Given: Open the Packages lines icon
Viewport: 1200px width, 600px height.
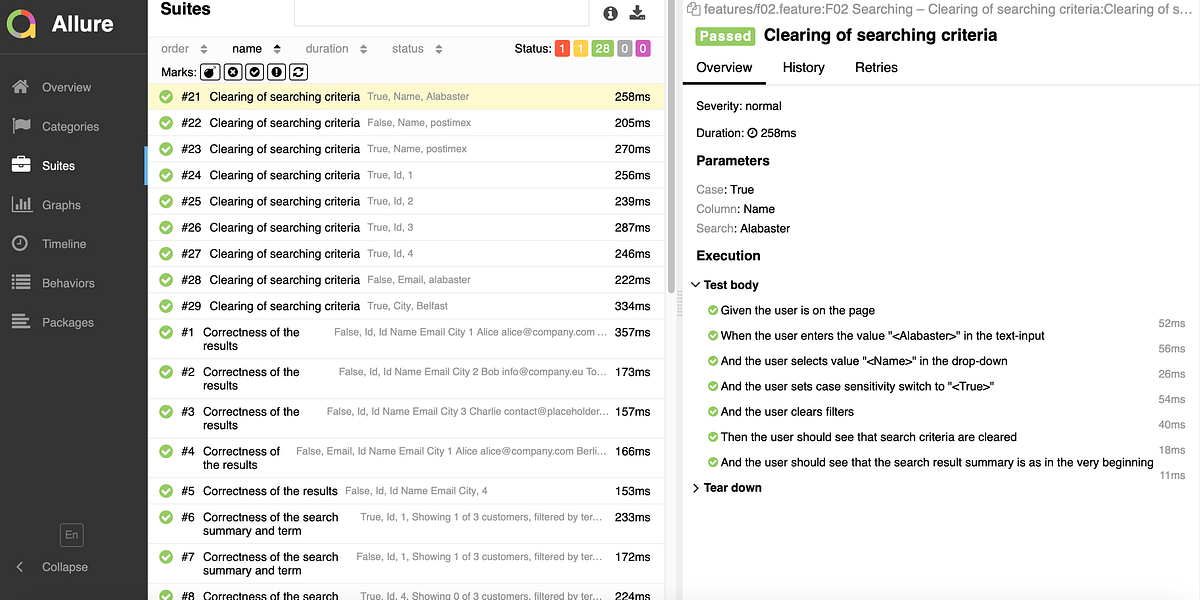Looking at the screenshot, I should 21,322.
